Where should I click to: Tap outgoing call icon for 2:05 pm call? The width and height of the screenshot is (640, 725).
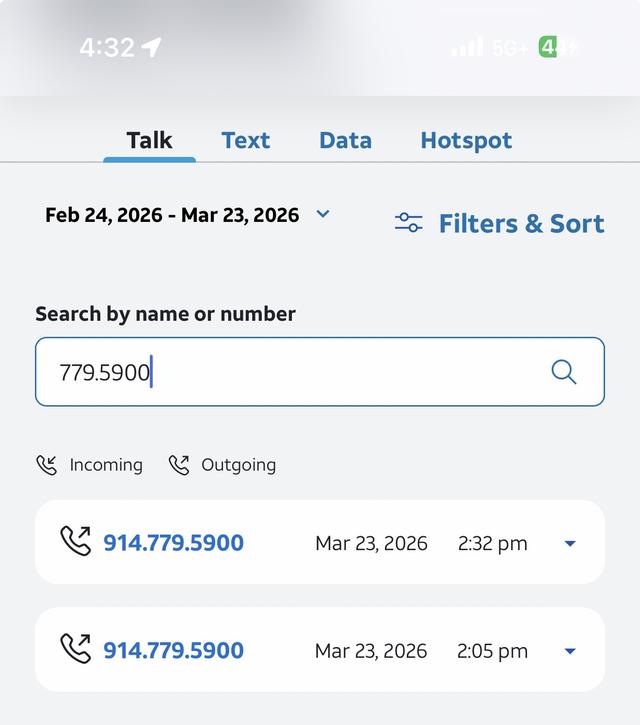[x=76, y=649]
